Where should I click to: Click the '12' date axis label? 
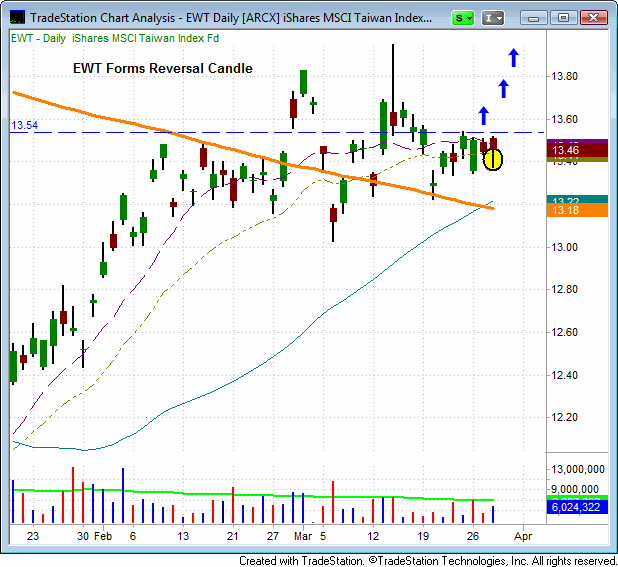pyautogui.click(x=373, y=536)
